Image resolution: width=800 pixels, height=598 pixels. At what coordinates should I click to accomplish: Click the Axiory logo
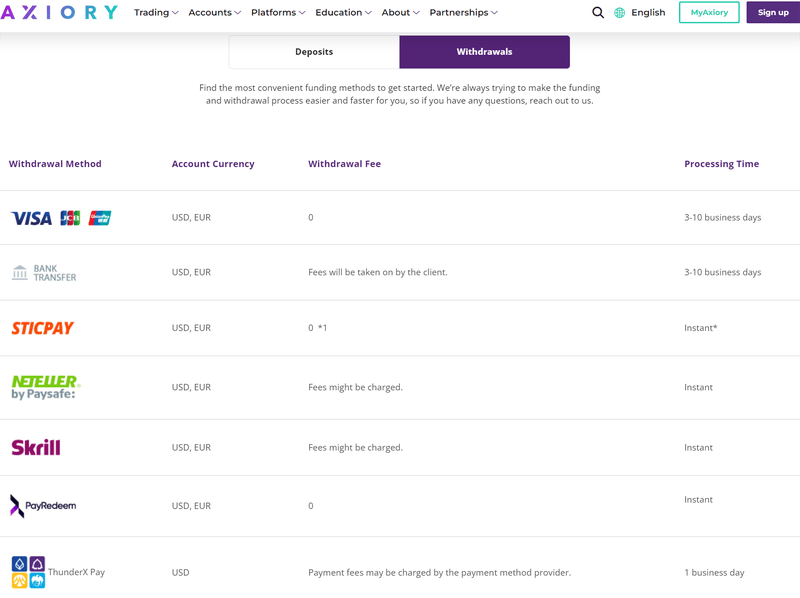(x=59, y=13)
